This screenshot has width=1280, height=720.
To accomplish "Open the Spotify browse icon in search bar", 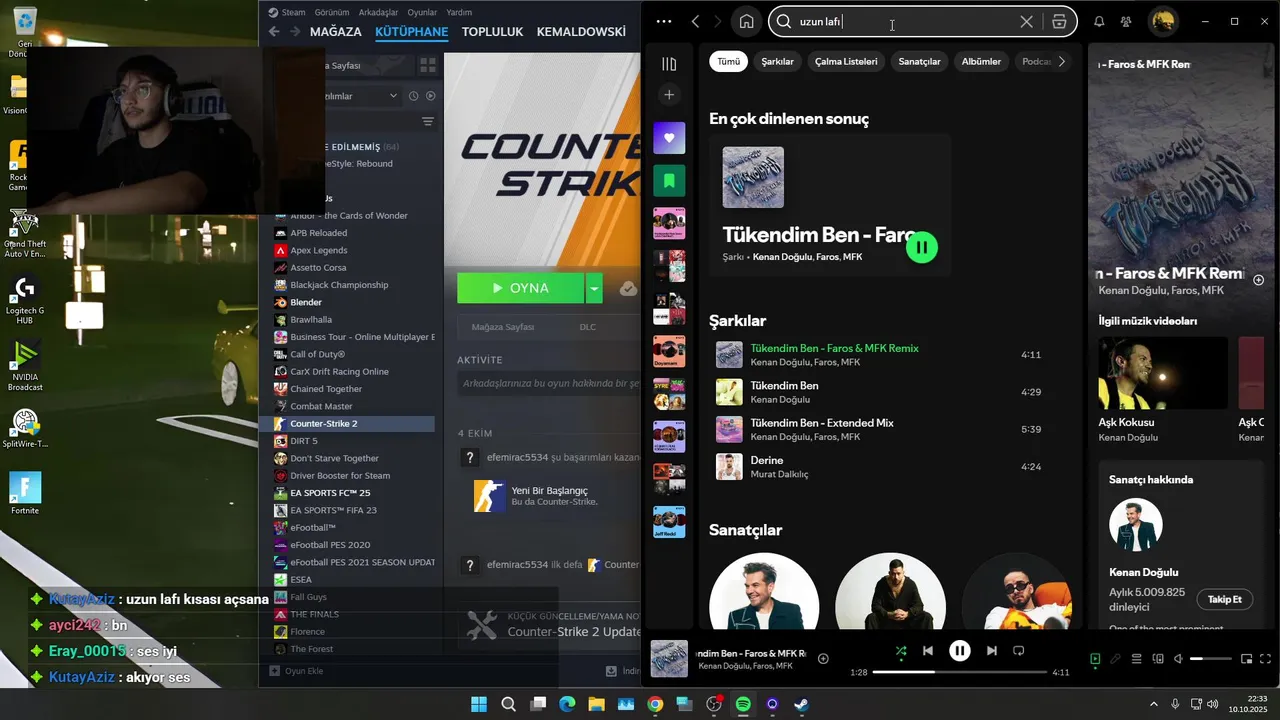I will (1059, 22).
